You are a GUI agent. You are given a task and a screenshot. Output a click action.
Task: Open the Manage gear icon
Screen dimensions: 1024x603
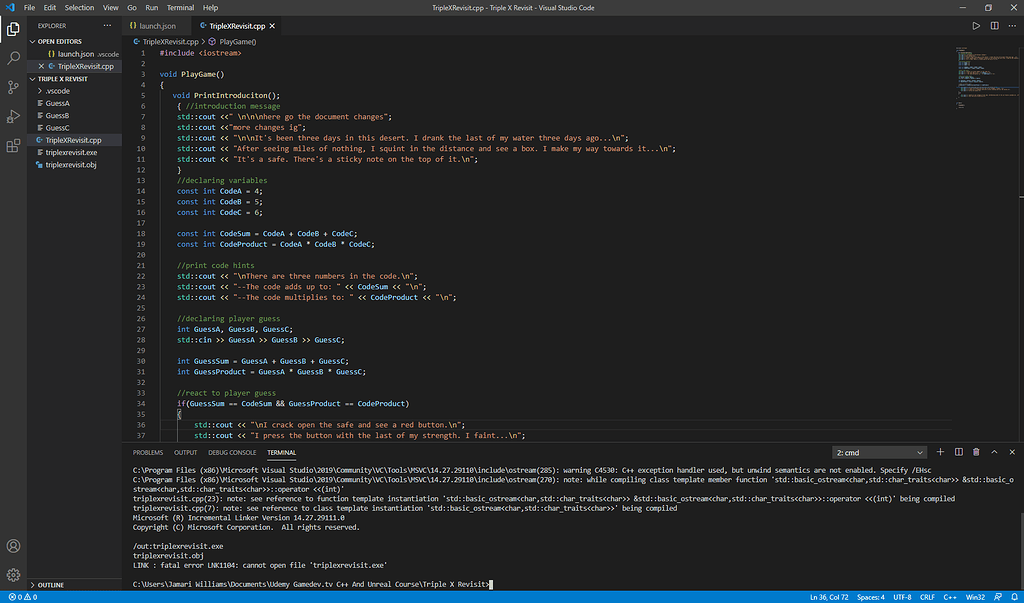coord(13,575)
